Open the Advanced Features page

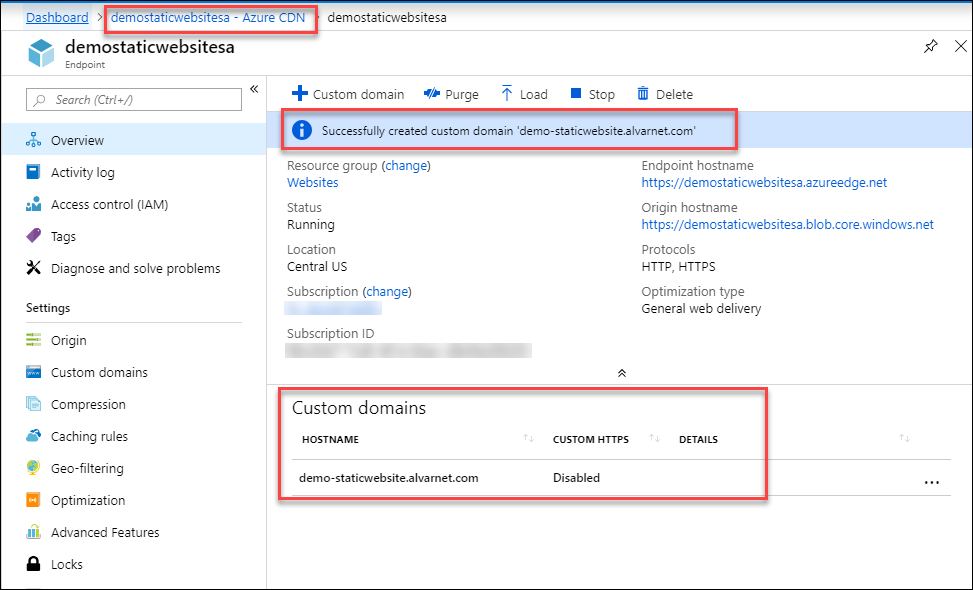[x=133, y=532]
